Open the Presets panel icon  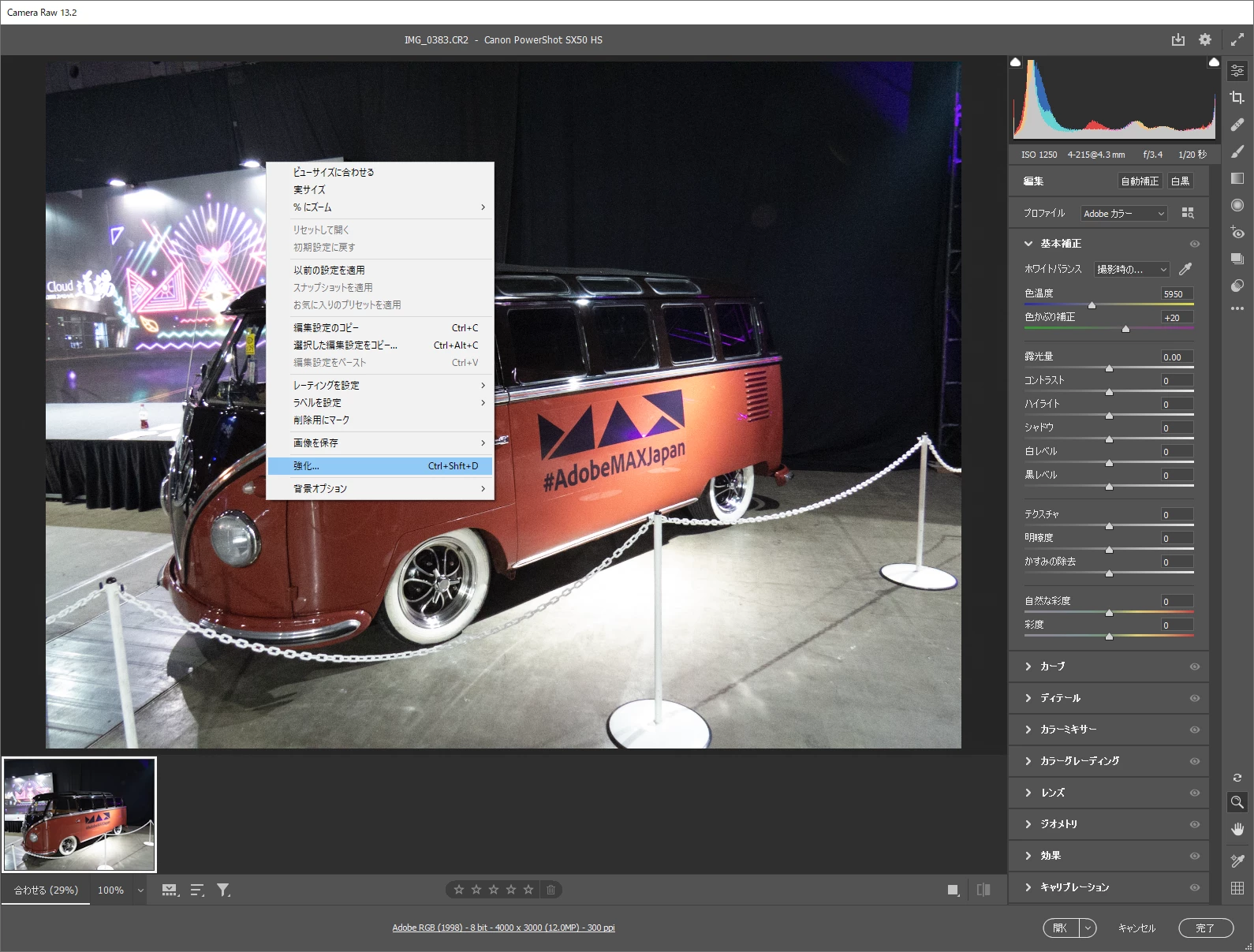(1237, 286)
